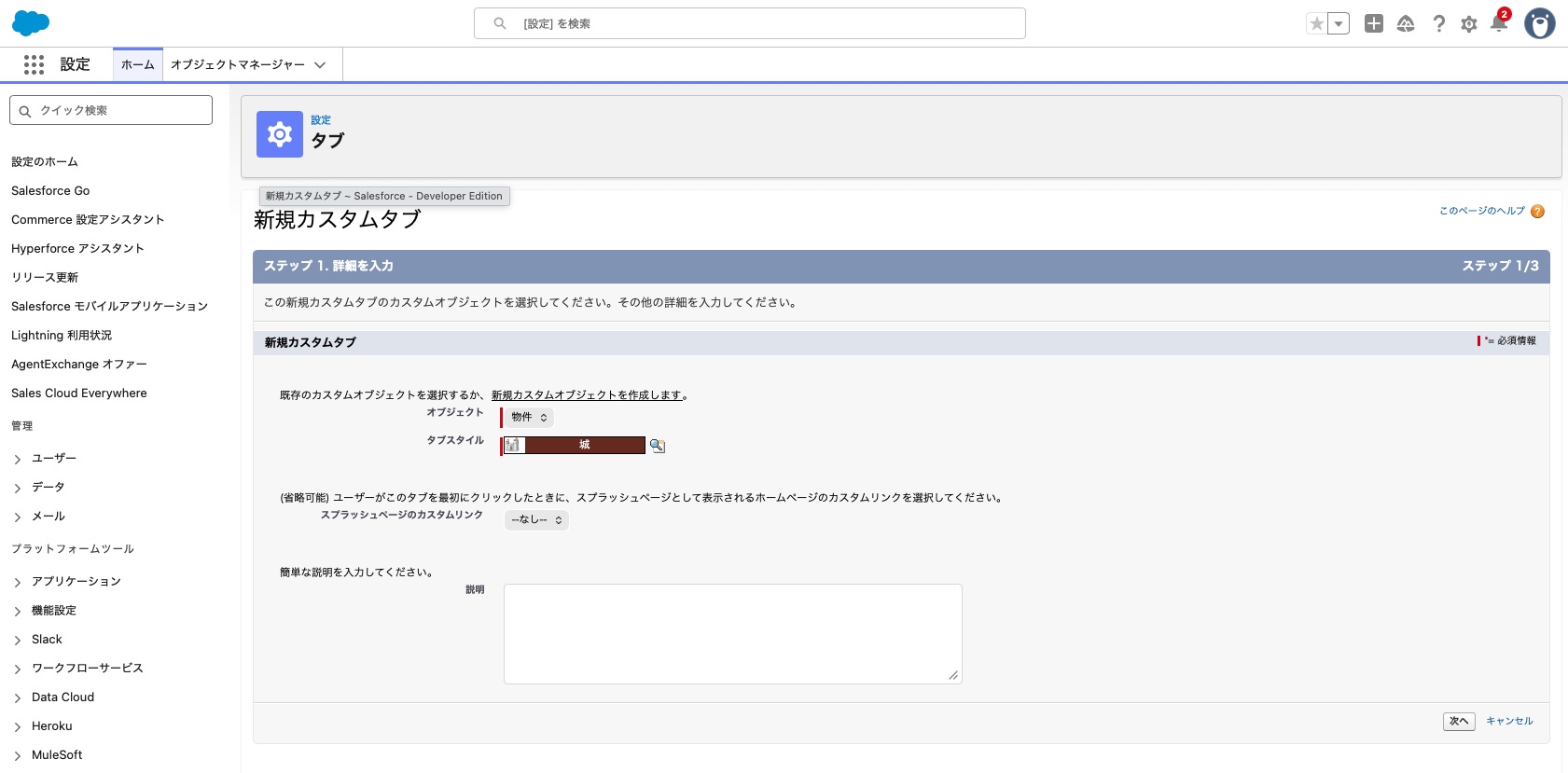Open the help question mark icon
This screenshot has width=1568, height=773.
pos(1439,24)
